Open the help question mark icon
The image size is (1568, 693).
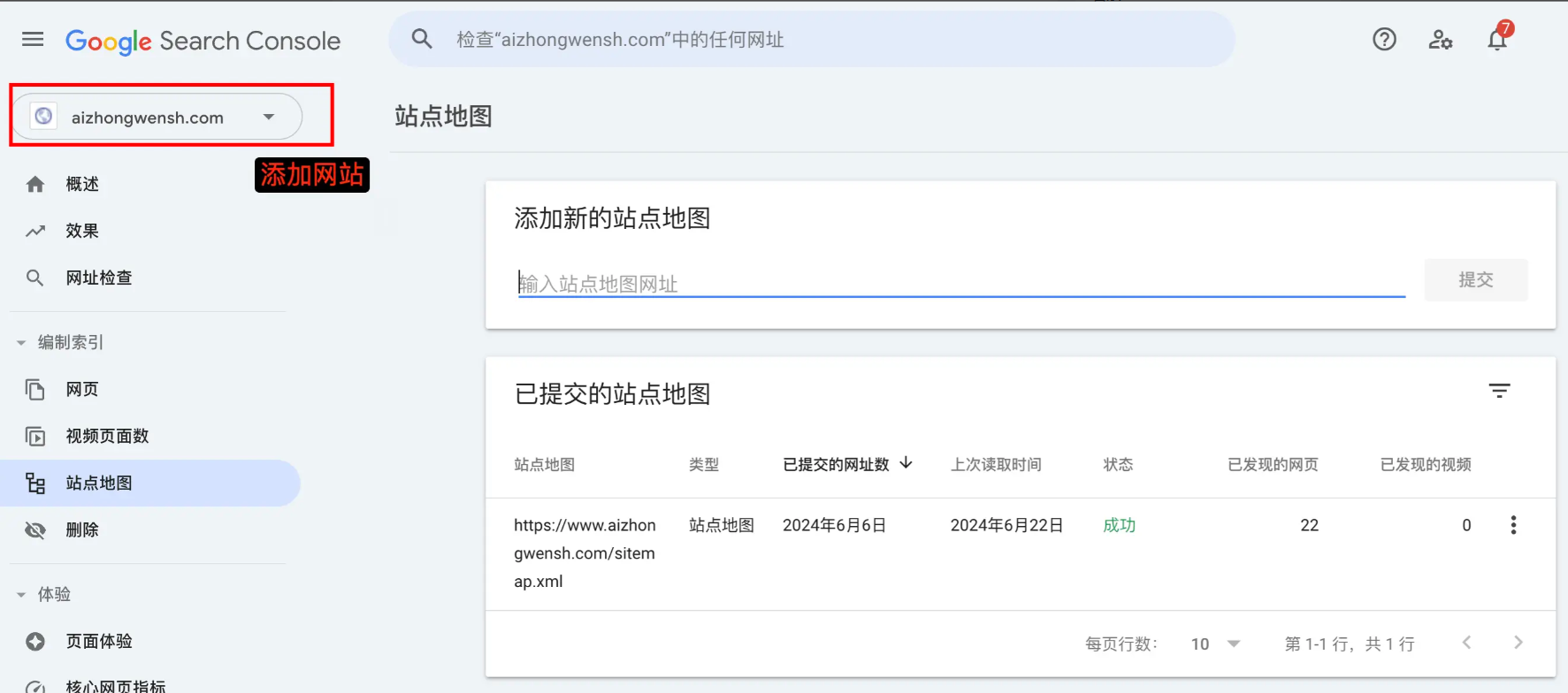pyautogui.click(x=1384, y=39)
